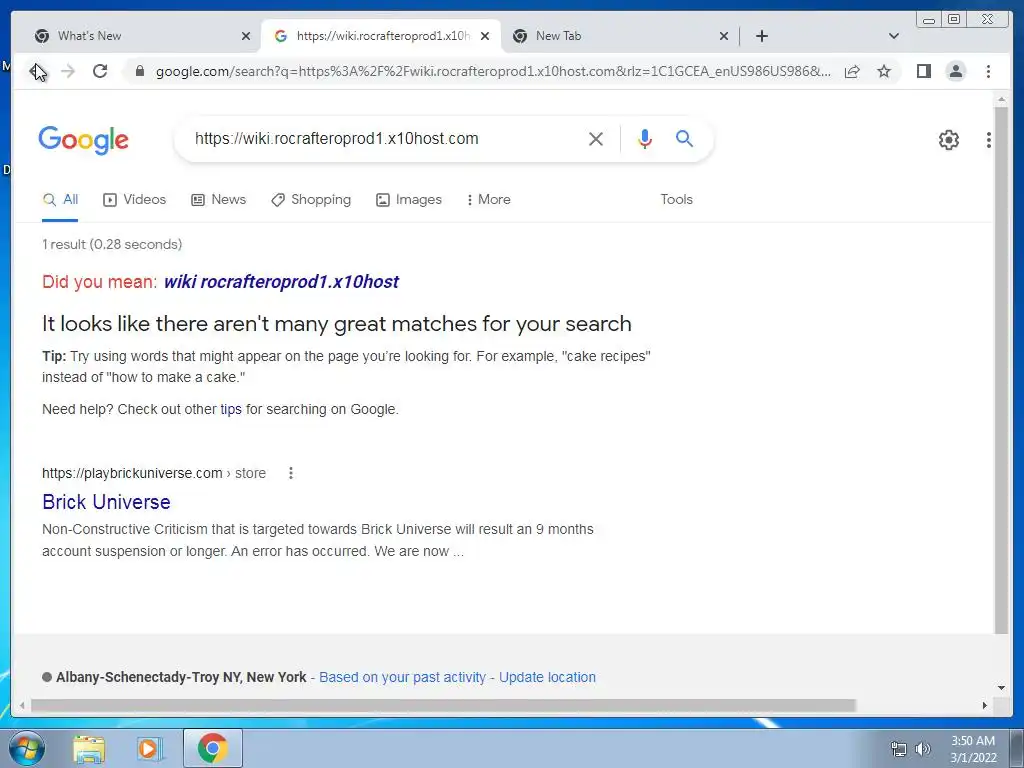Open Google apps dots next to settings gear

click(988, 139)
